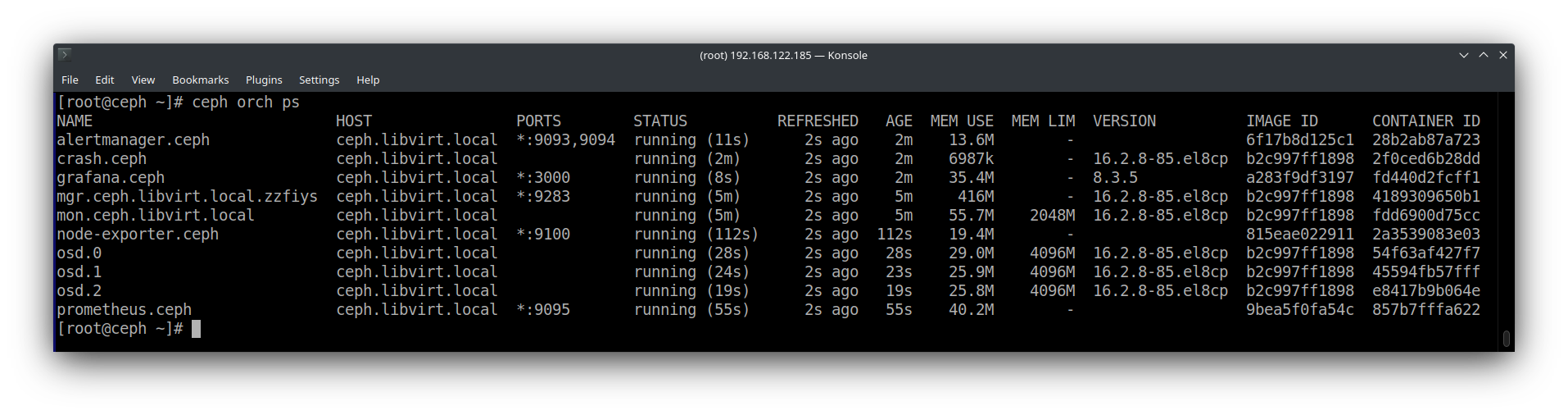Viewport: 1568px width, 415px height.
Task: Open the Edit menu
Action: [104, 80]
